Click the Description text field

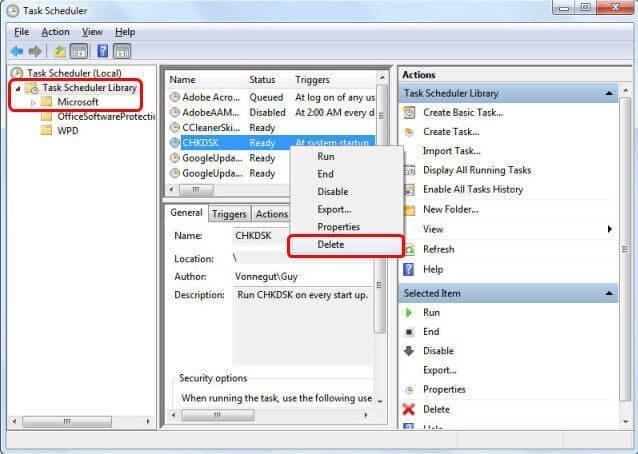tap(303, 326)
